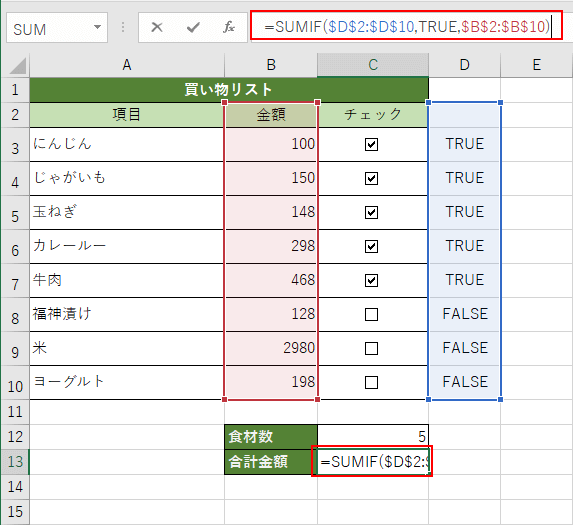Image resolution: width=573 pixels, height=525 pixels.
Task: Select column E header
Action: [536, 65]
